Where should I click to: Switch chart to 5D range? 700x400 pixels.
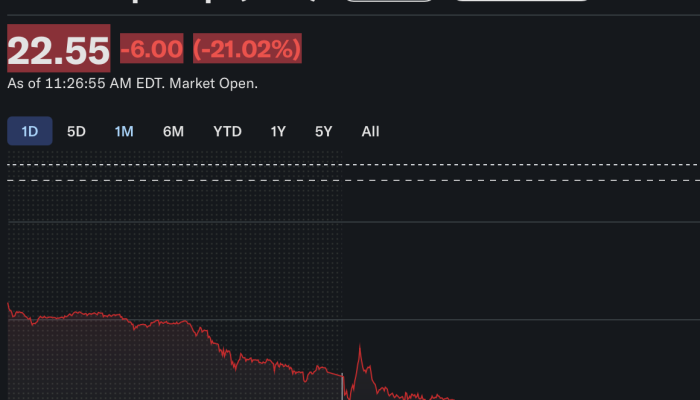76,131
